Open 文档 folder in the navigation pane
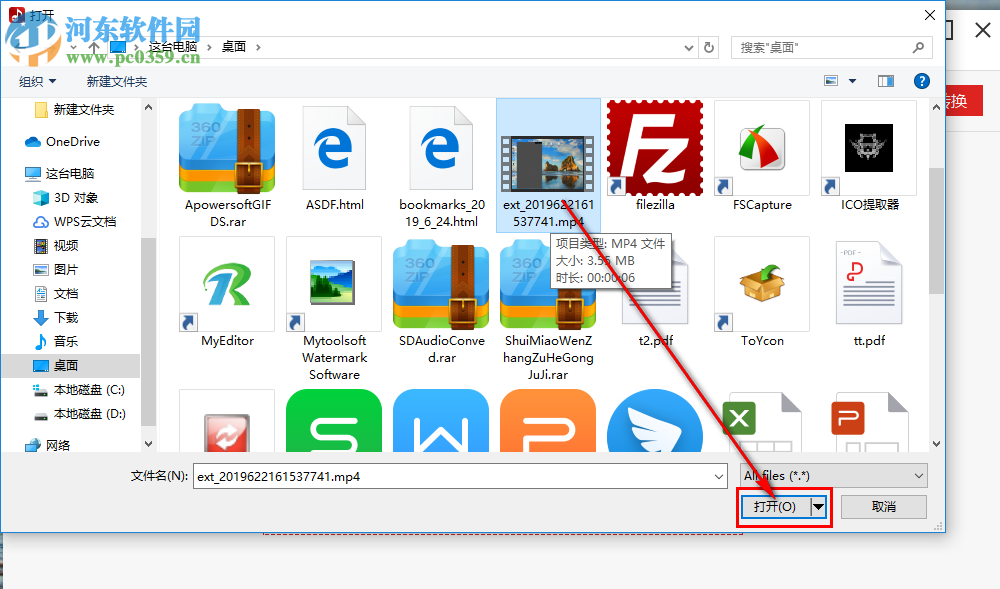Screen dimensions: 1000x589 click(x=65, y=294)
